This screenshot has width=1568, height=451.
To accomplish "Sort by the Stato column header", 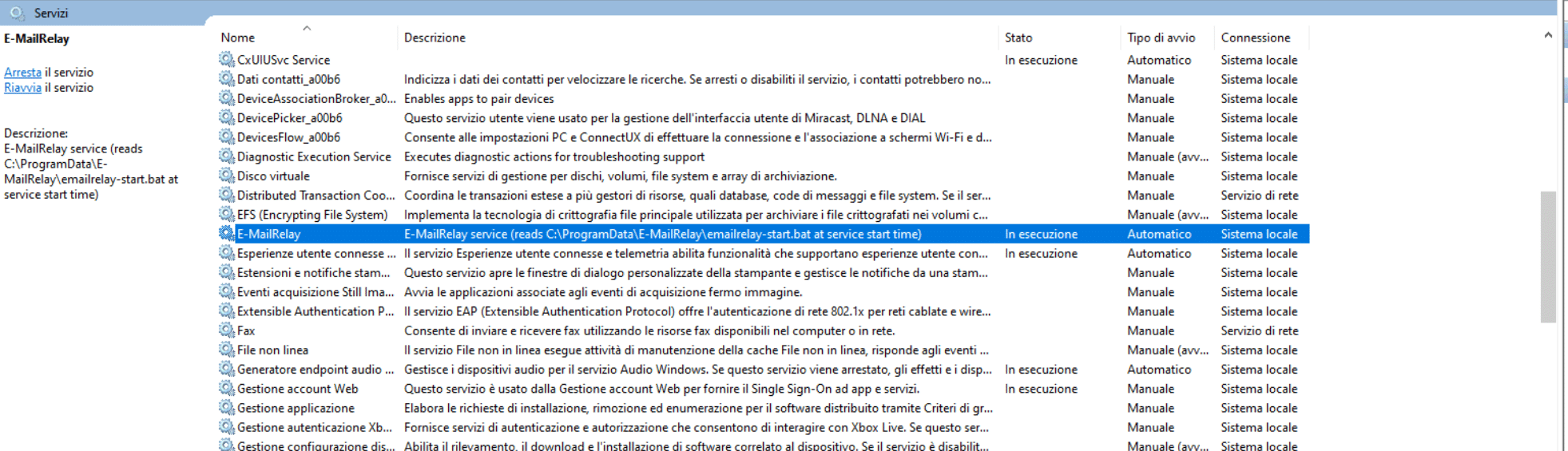I will (x=1018, y=38).
